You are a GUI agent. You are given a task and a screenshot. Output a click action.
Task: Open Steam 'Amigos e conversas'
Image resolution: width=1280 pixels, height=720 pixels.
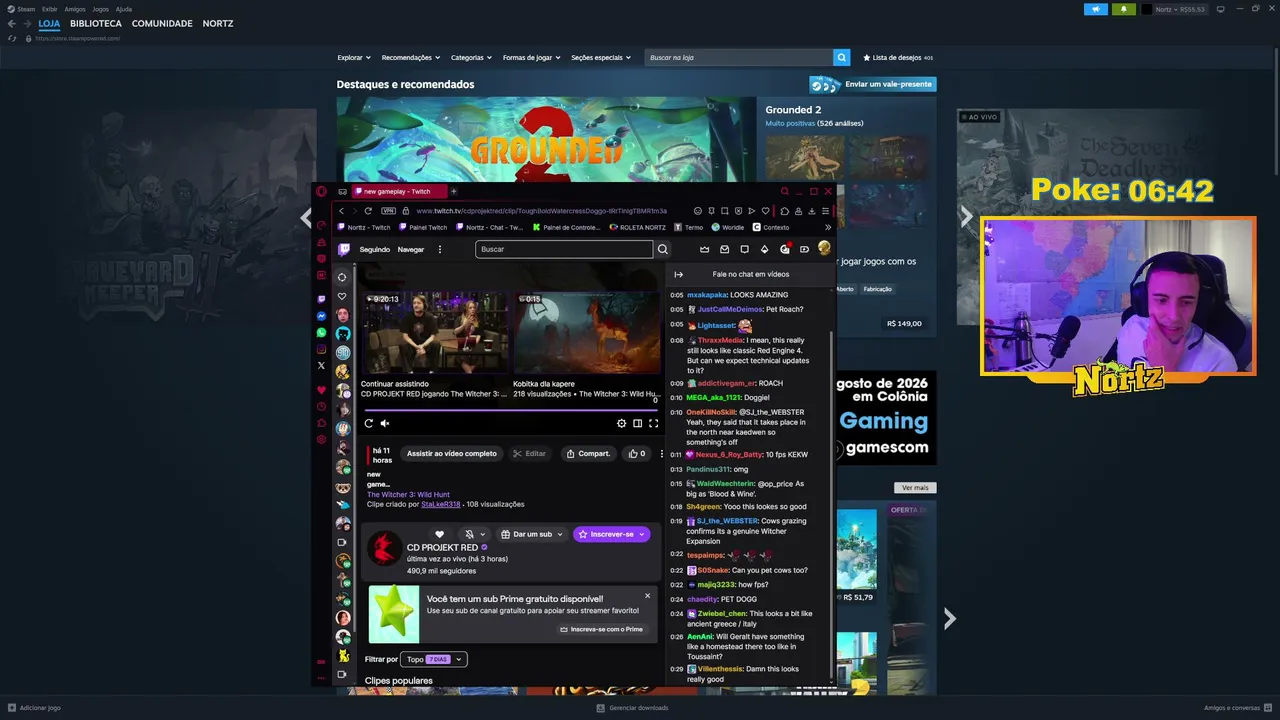pyautogui.click(x=1238, y=708)
